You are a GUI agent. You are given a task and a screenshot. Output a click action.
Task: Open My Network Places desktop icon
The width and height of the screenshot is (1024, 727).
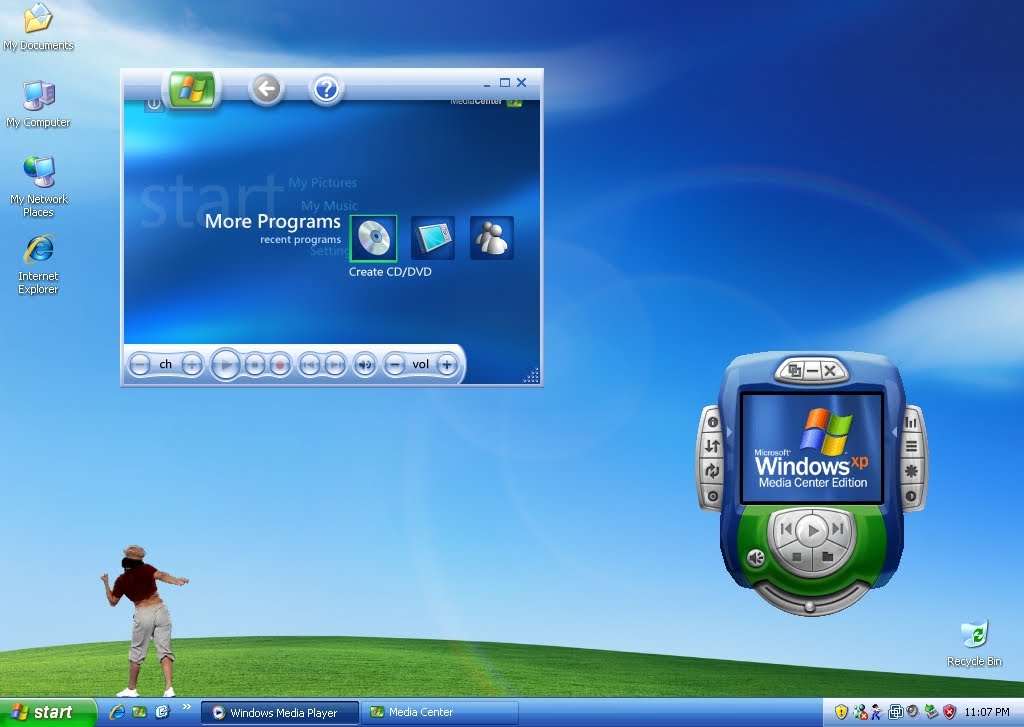(39, 186)
